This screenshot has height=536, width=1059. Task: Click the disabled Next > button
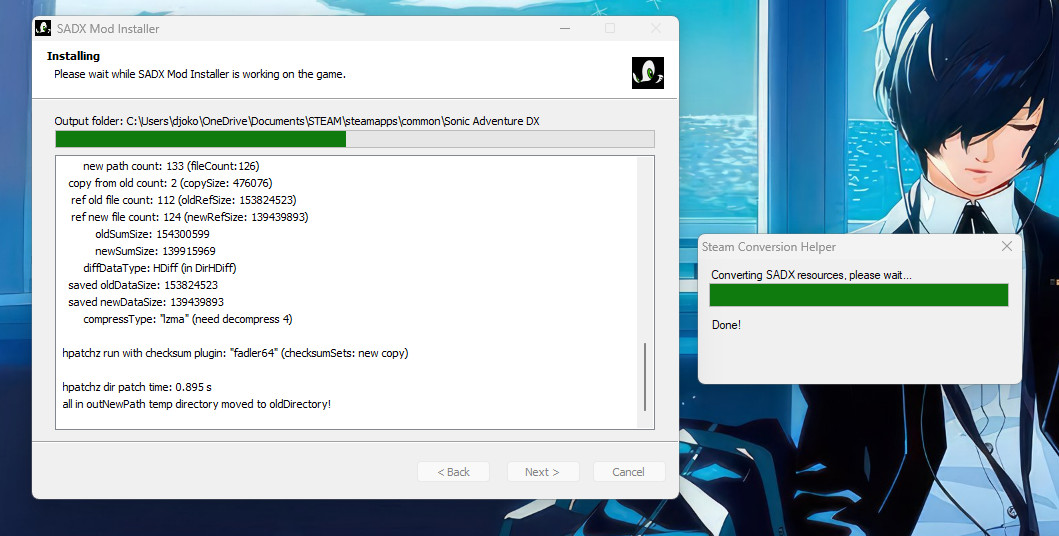coord(541,472)
